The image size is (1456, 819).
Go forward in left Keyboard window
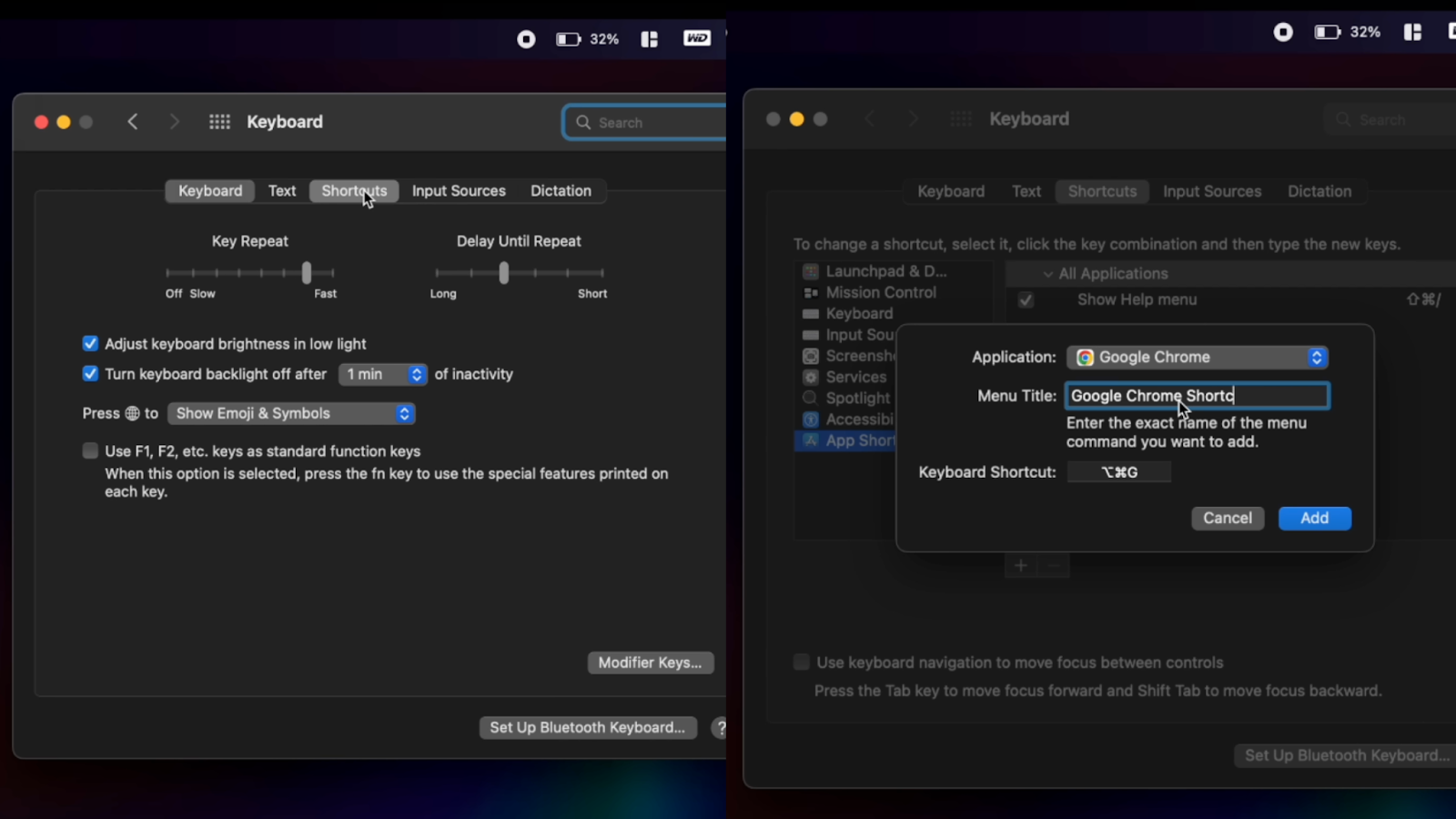click(174, 122)
